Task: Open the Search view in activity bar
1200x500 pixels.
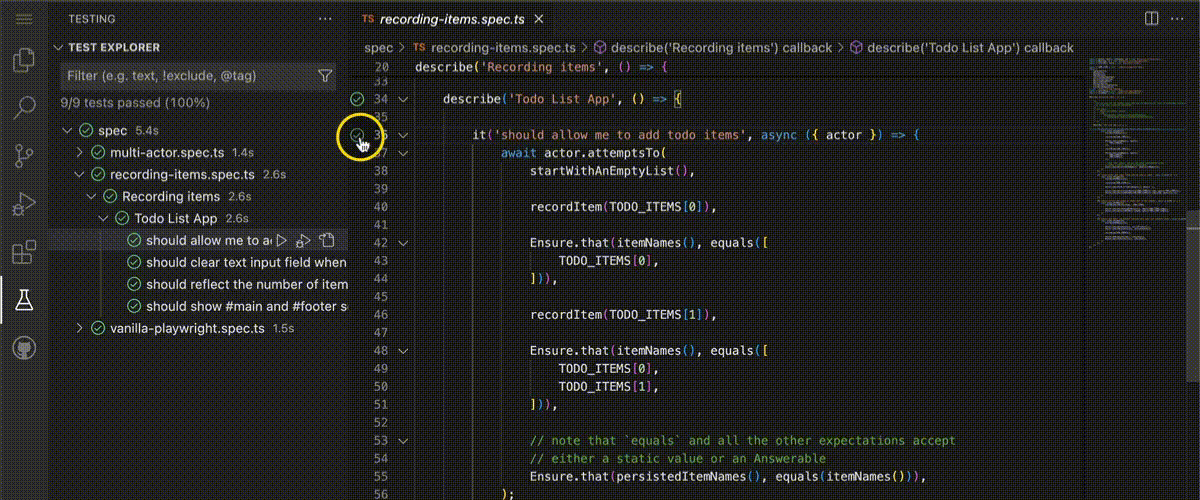Action: click(x=24, y=107)
